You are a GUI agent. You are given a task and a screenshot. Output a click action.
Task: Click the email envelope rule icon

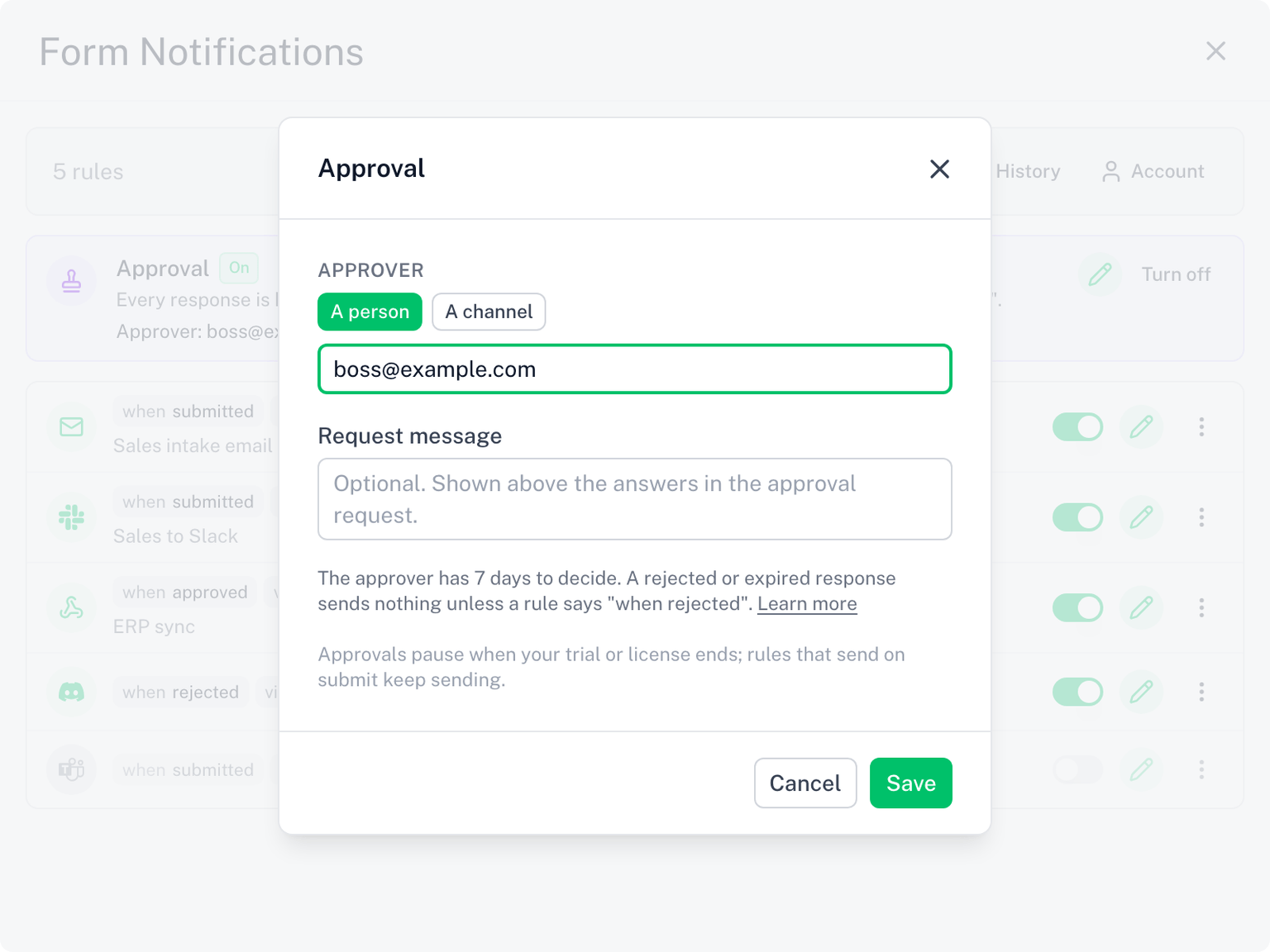click(x=72, y=426)
